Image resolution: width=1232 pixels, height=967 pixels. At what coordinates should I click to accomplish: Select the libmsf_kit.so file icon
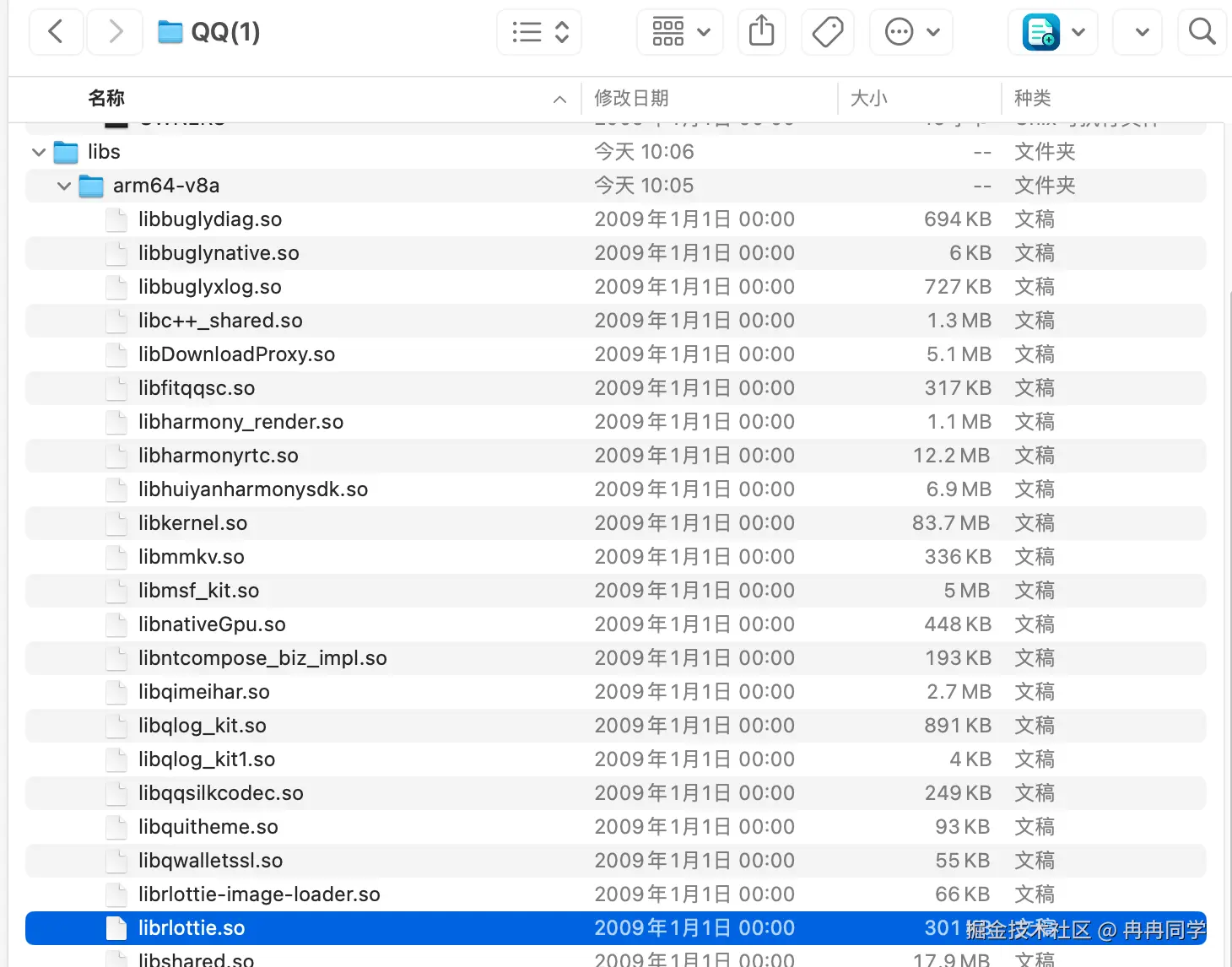click(x=116, y=591)
